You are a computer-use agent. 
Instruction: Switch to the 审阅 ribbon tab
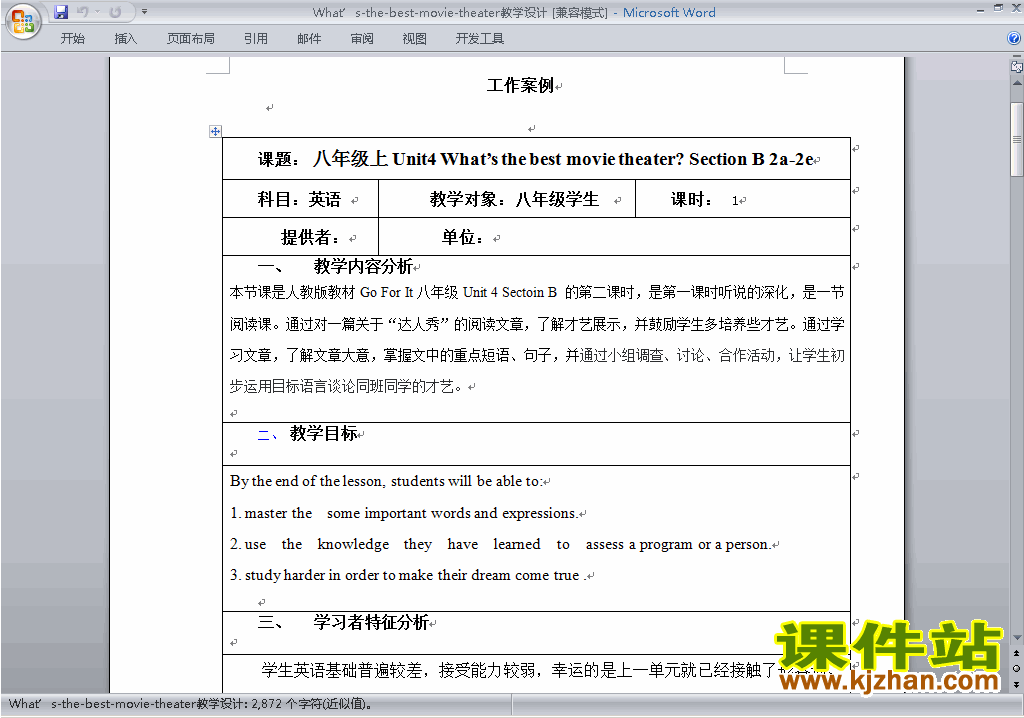[362, 39]
